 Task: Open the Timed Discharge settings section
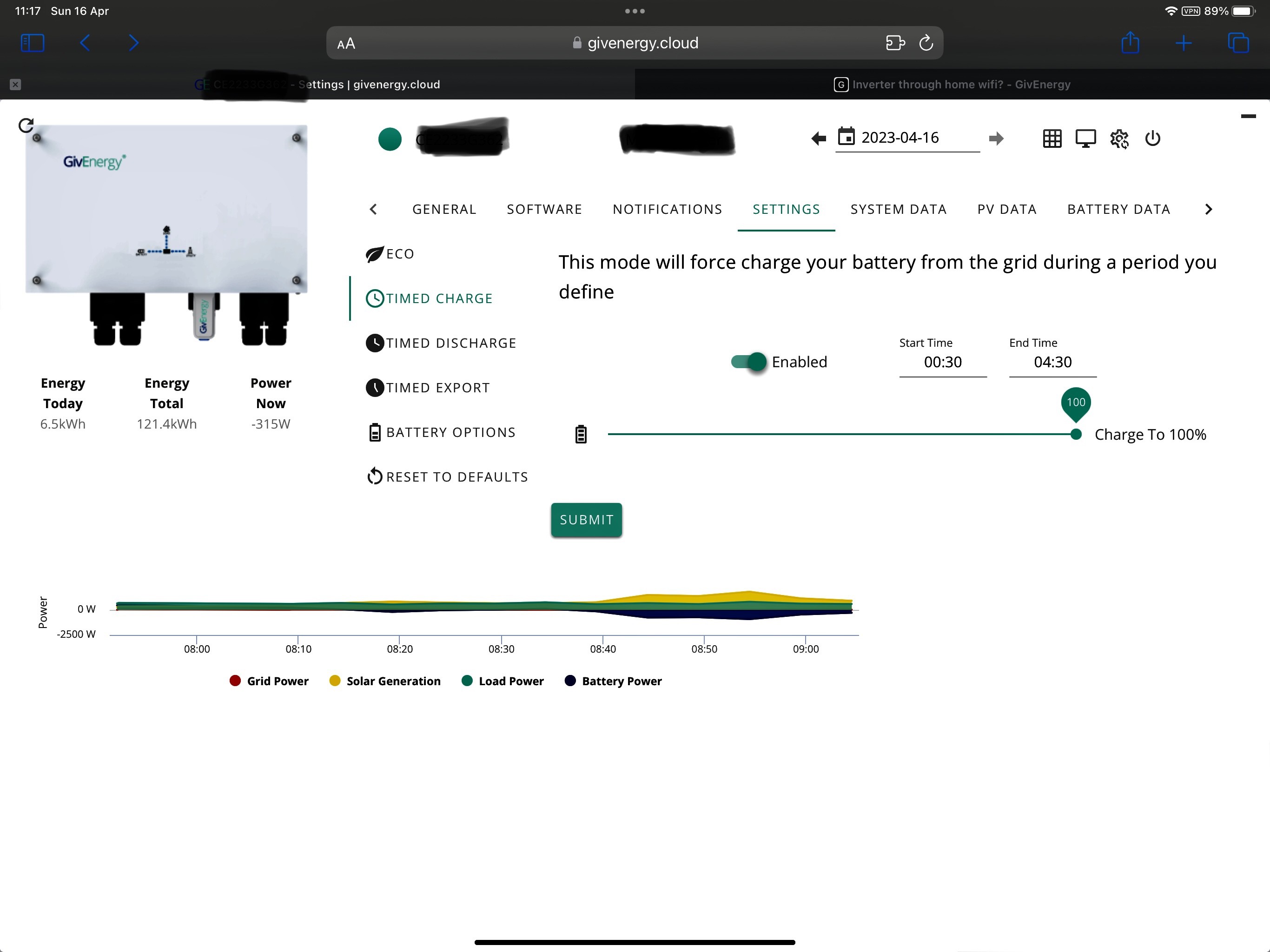[441, 343]
